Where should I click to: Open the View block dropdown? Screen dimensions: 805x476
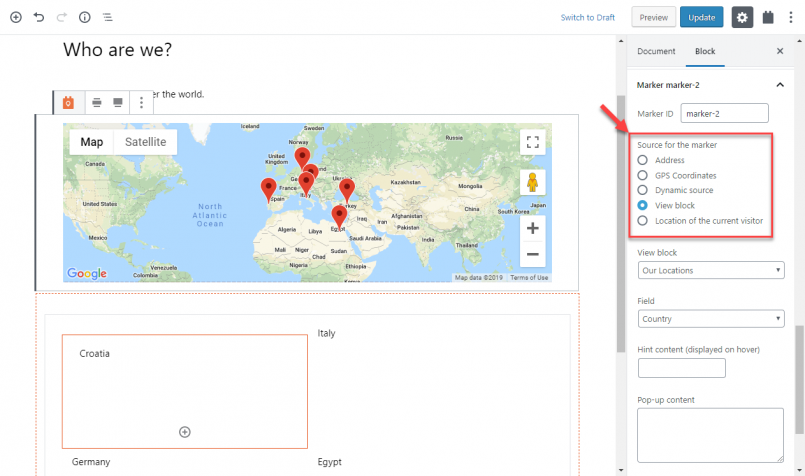(711, 271)
